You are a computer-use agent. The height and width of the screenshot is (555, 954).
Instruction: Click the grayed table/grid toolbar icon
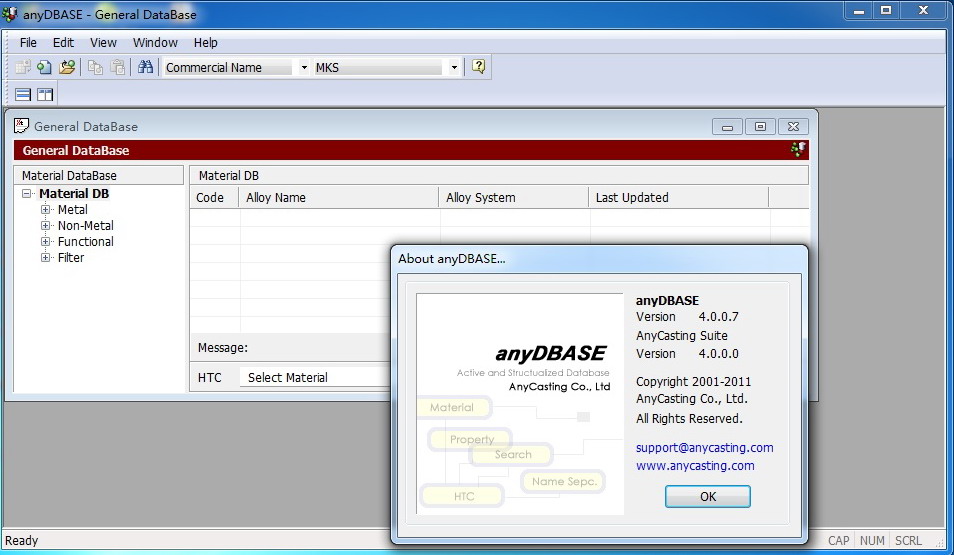click(23, 67)
